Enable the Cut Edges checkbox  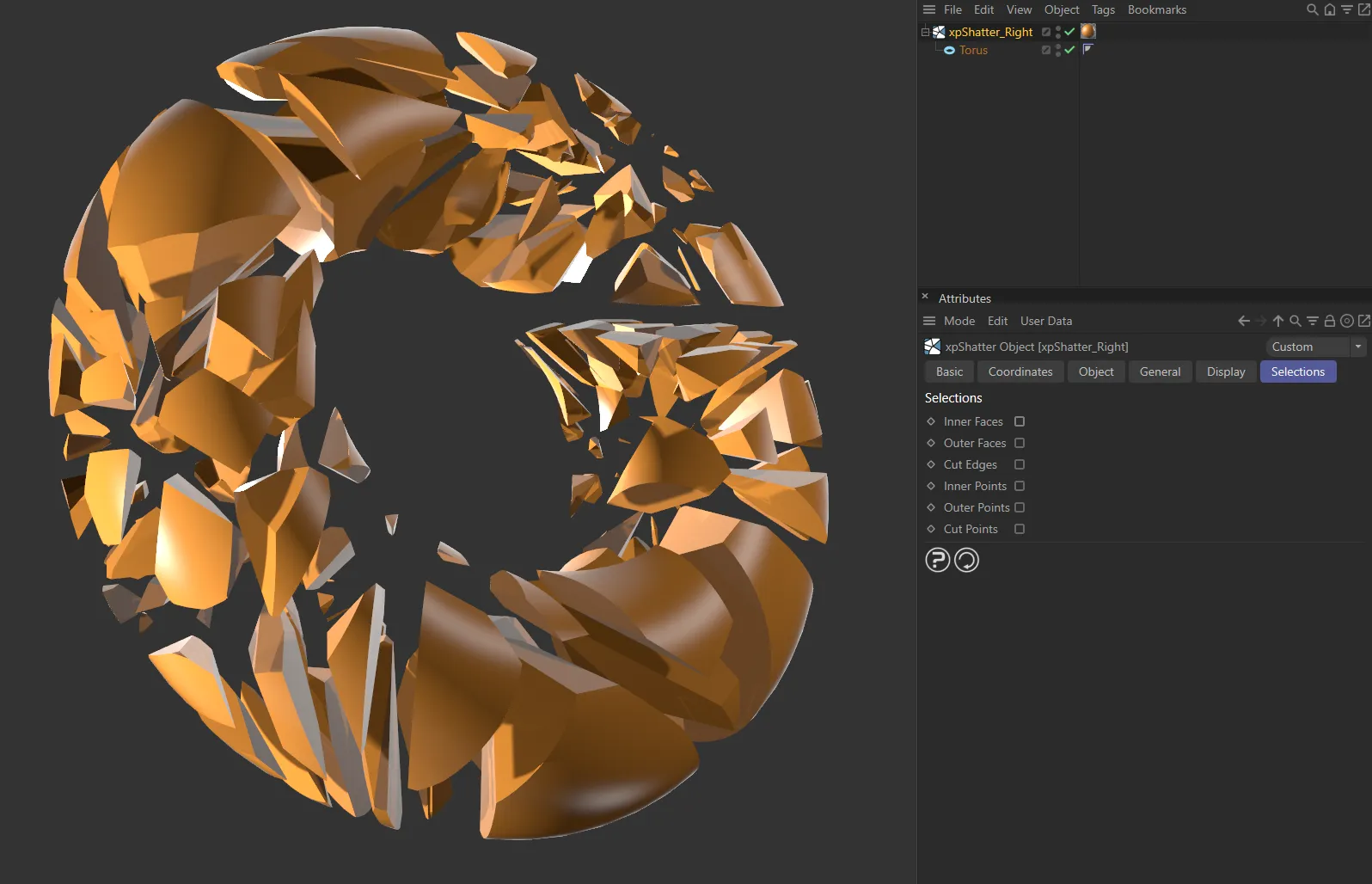point(1020,464)
